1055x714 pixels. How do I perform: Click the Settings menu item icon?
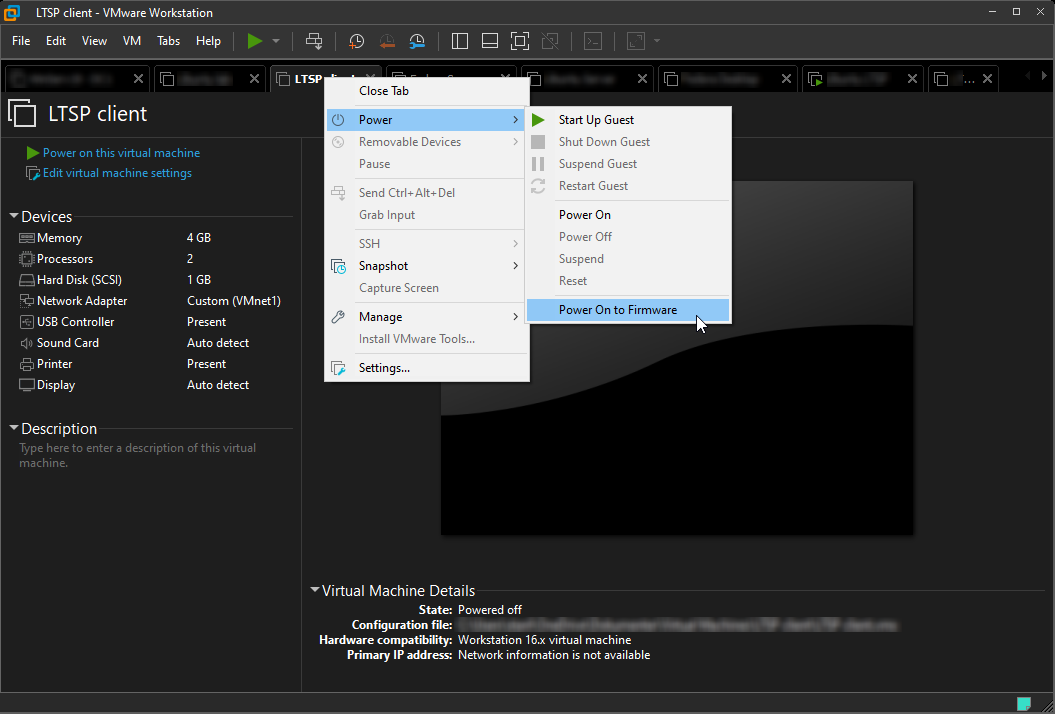click(x=338, y=368)
